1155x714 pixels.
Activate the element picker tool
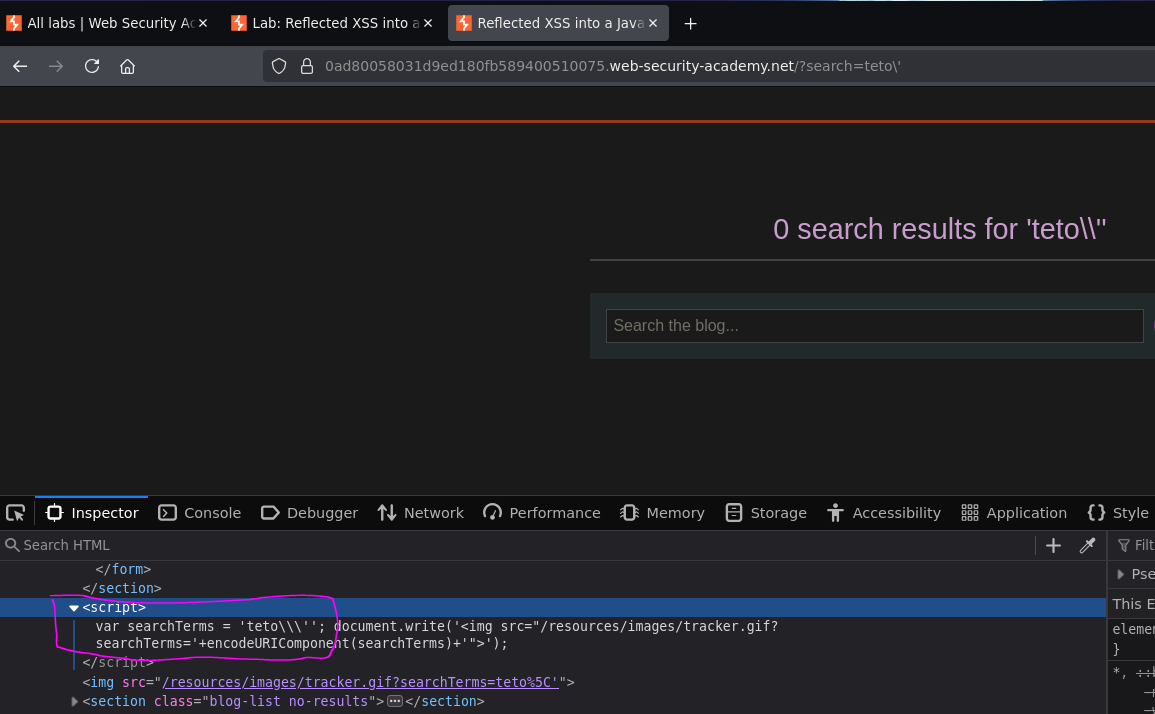(x=15, y=513)
